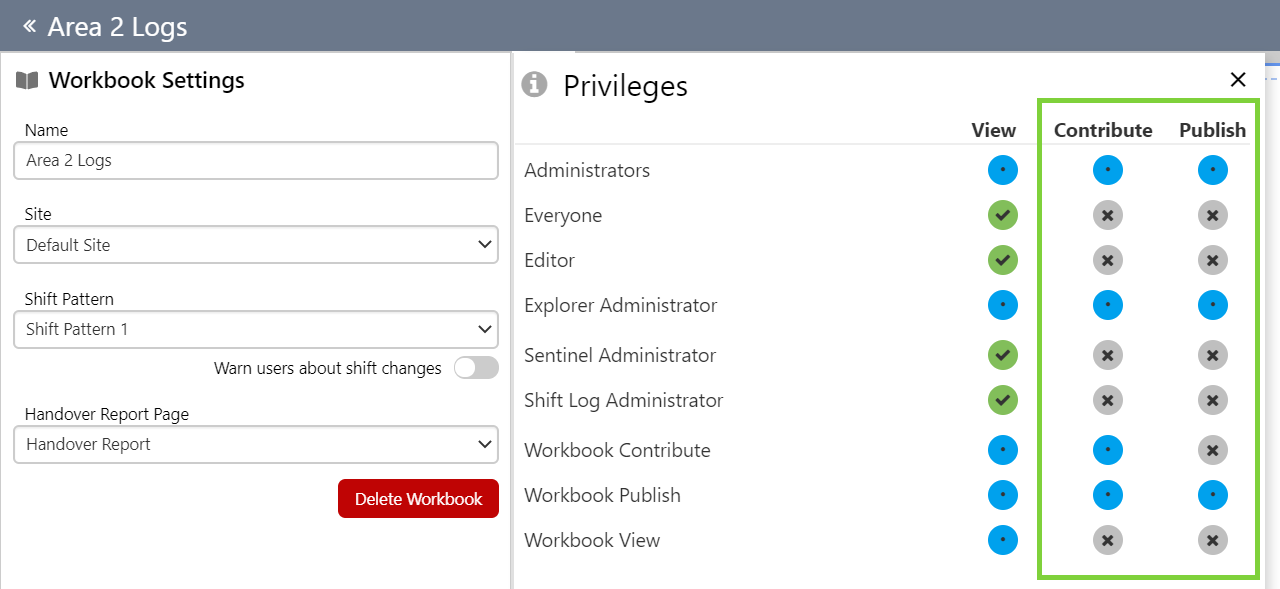1280x589 pixels.
Task: Click Explorer Administrator Publish privilege icon
Action: click(1212, 305)
